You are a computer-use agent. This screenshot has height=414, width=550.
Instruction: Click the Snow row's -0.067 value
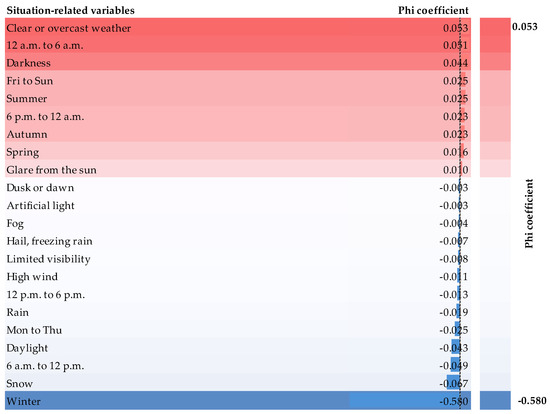pos(454,383)
